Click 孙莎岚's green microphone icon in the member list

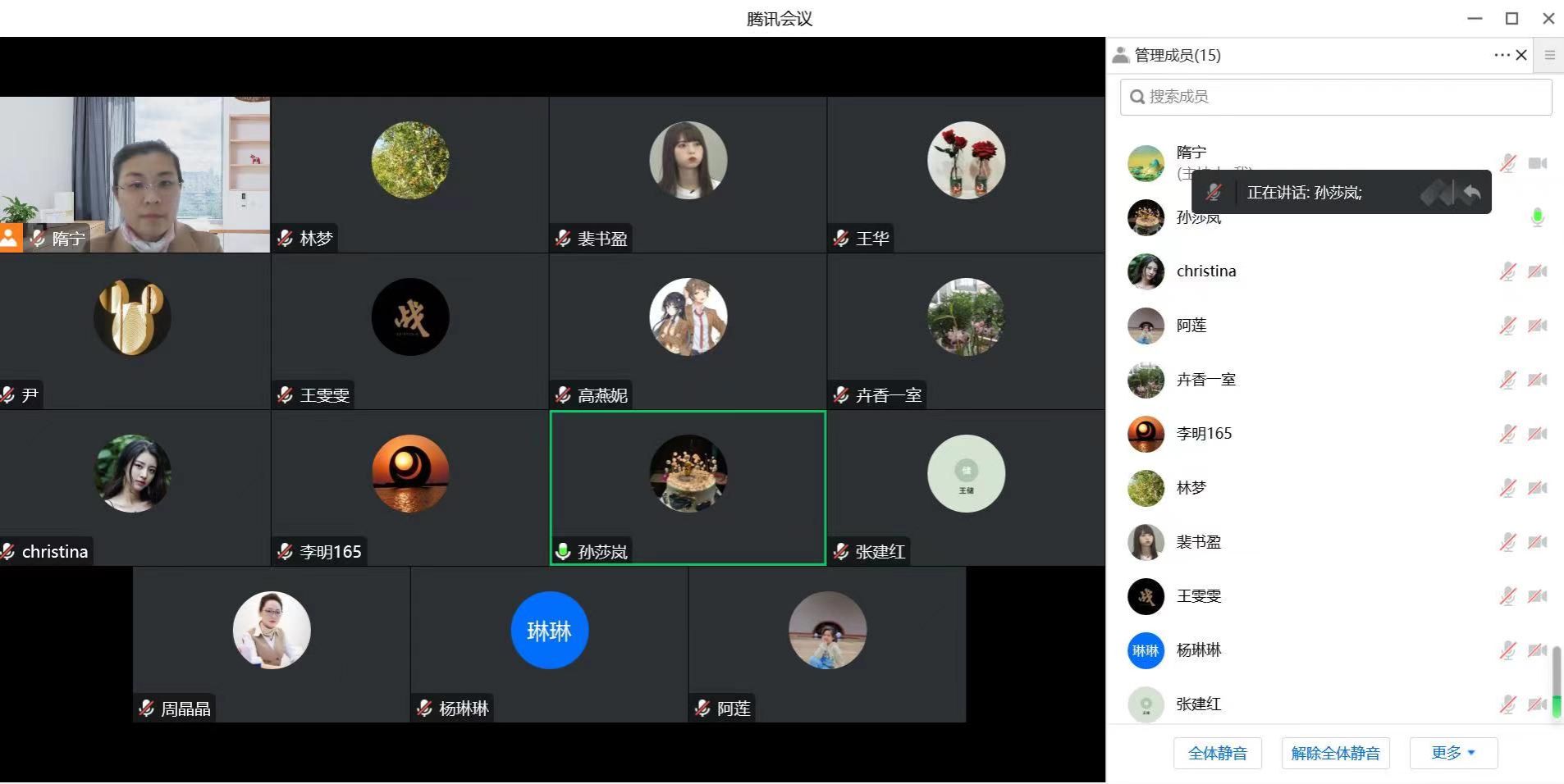point(1537,217)
